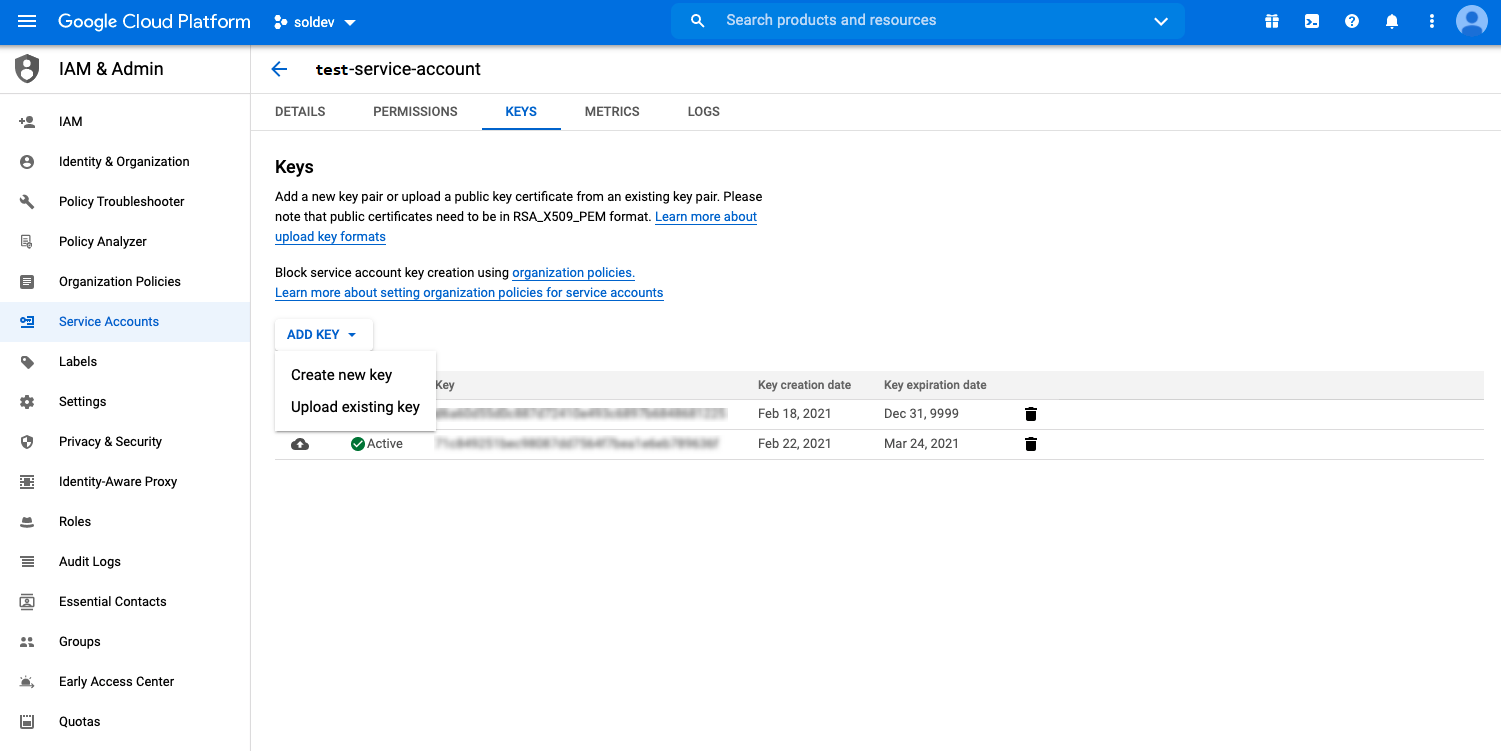
Task: Open the user account avatar
Action: [1471, 21]
